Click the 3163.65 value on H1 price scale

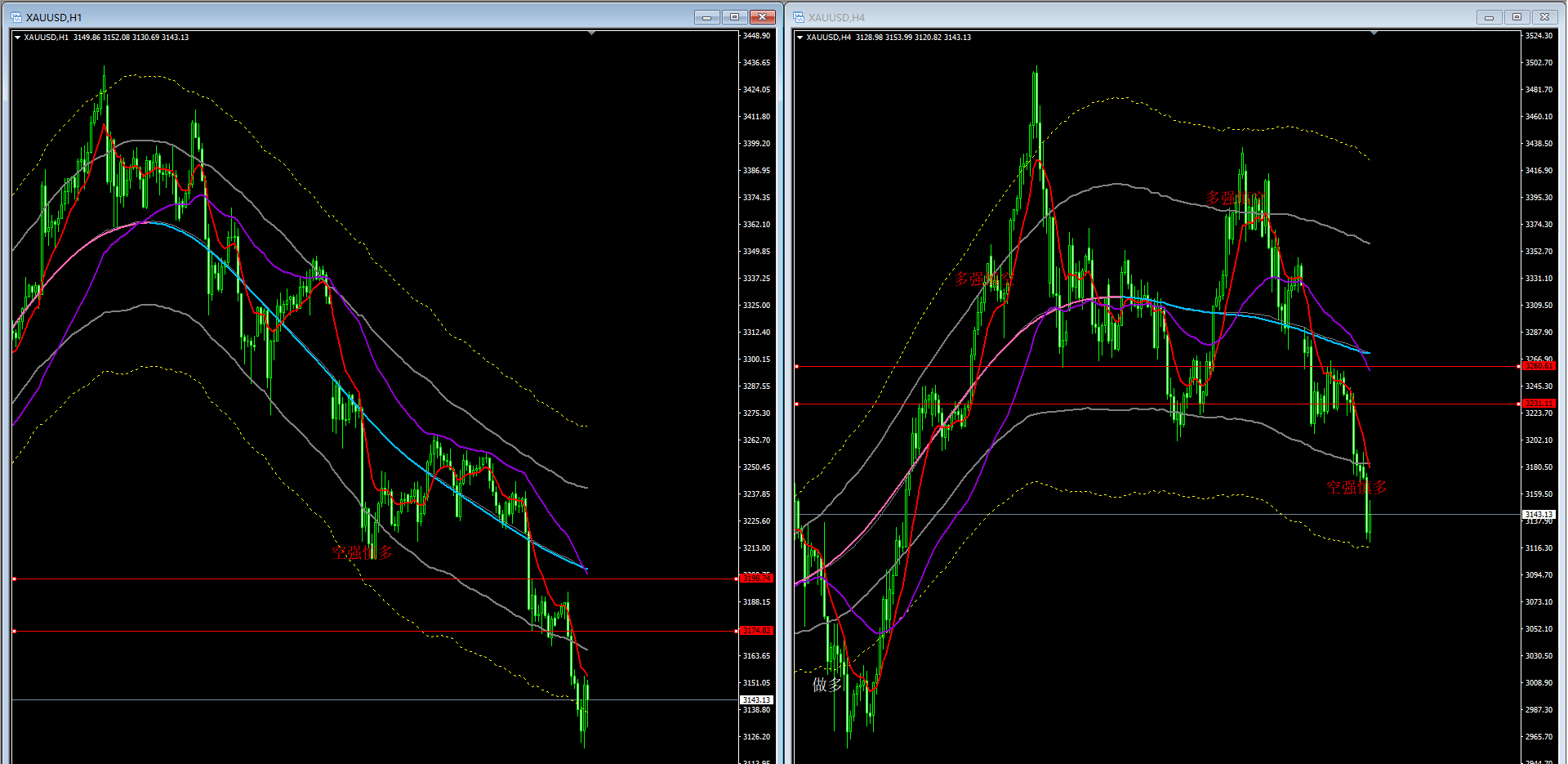click(x=756, y=656)
